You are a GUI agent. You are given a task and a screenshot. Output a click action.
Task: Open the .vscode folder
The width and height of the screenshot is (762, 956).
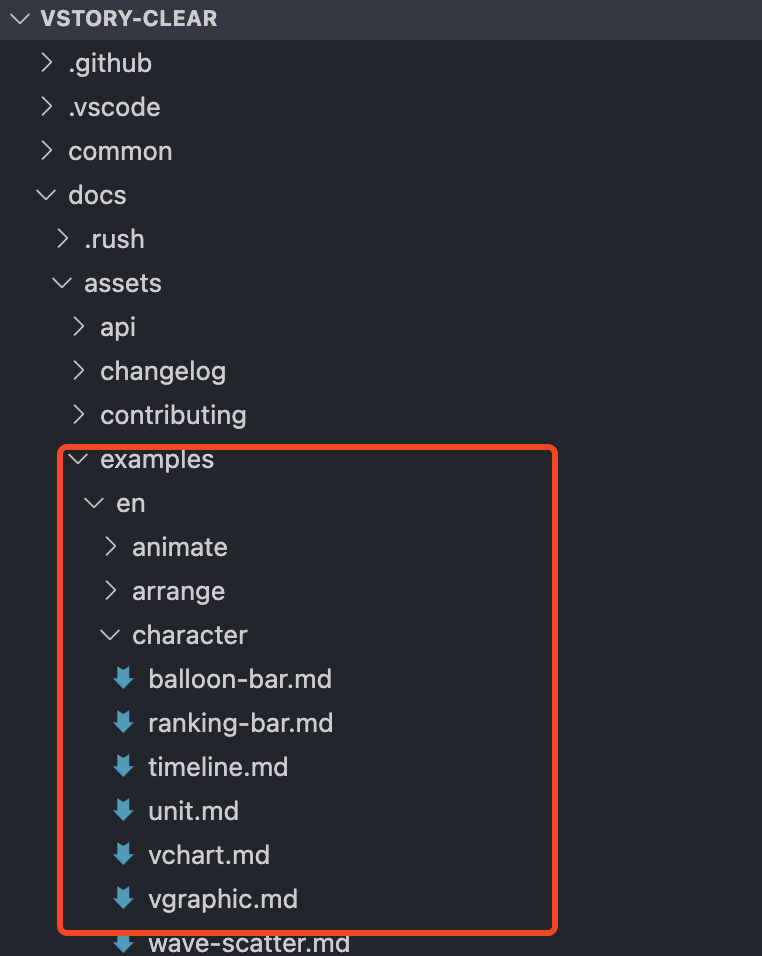point(115,107)
